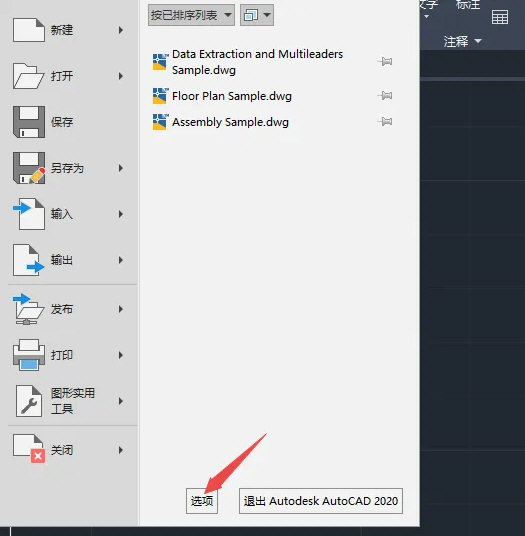Pin Floor Plan Sample.dwg to the list

coord(385,95)
